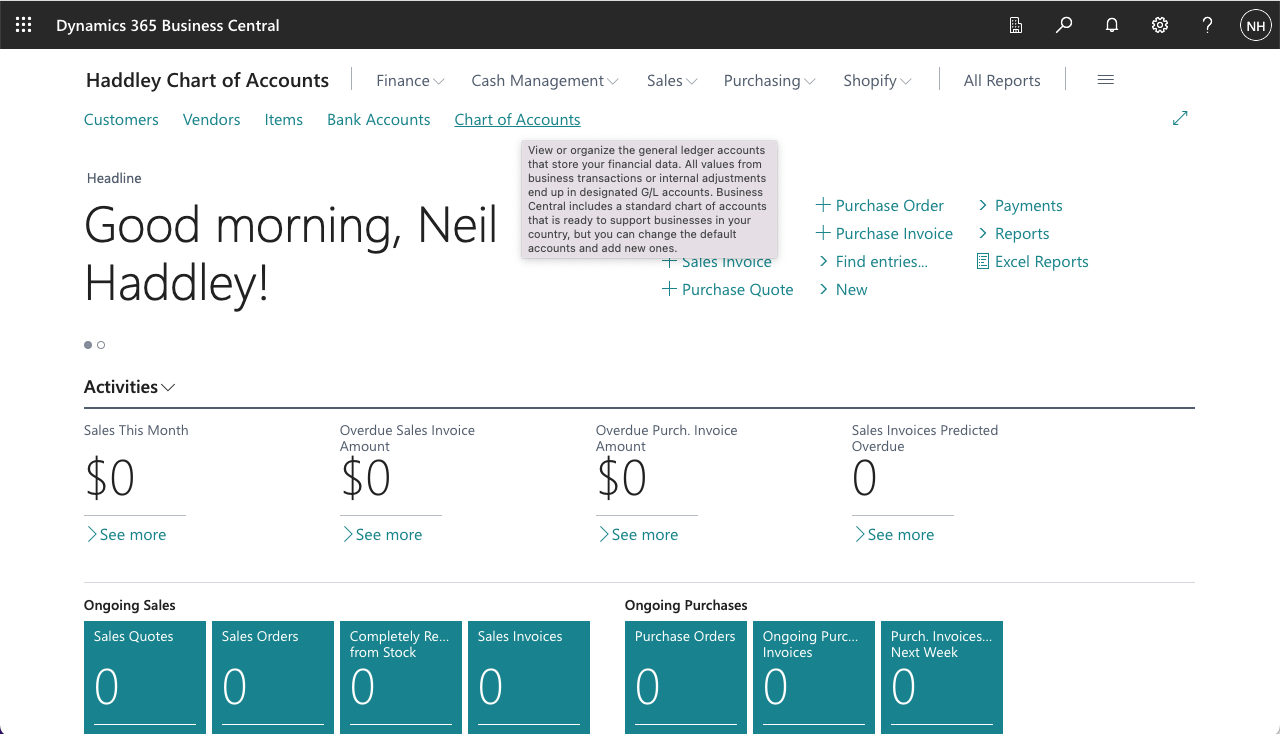Open the three-line more menu icon
The image size is (1280, 734).
[x=1105, y=80]
